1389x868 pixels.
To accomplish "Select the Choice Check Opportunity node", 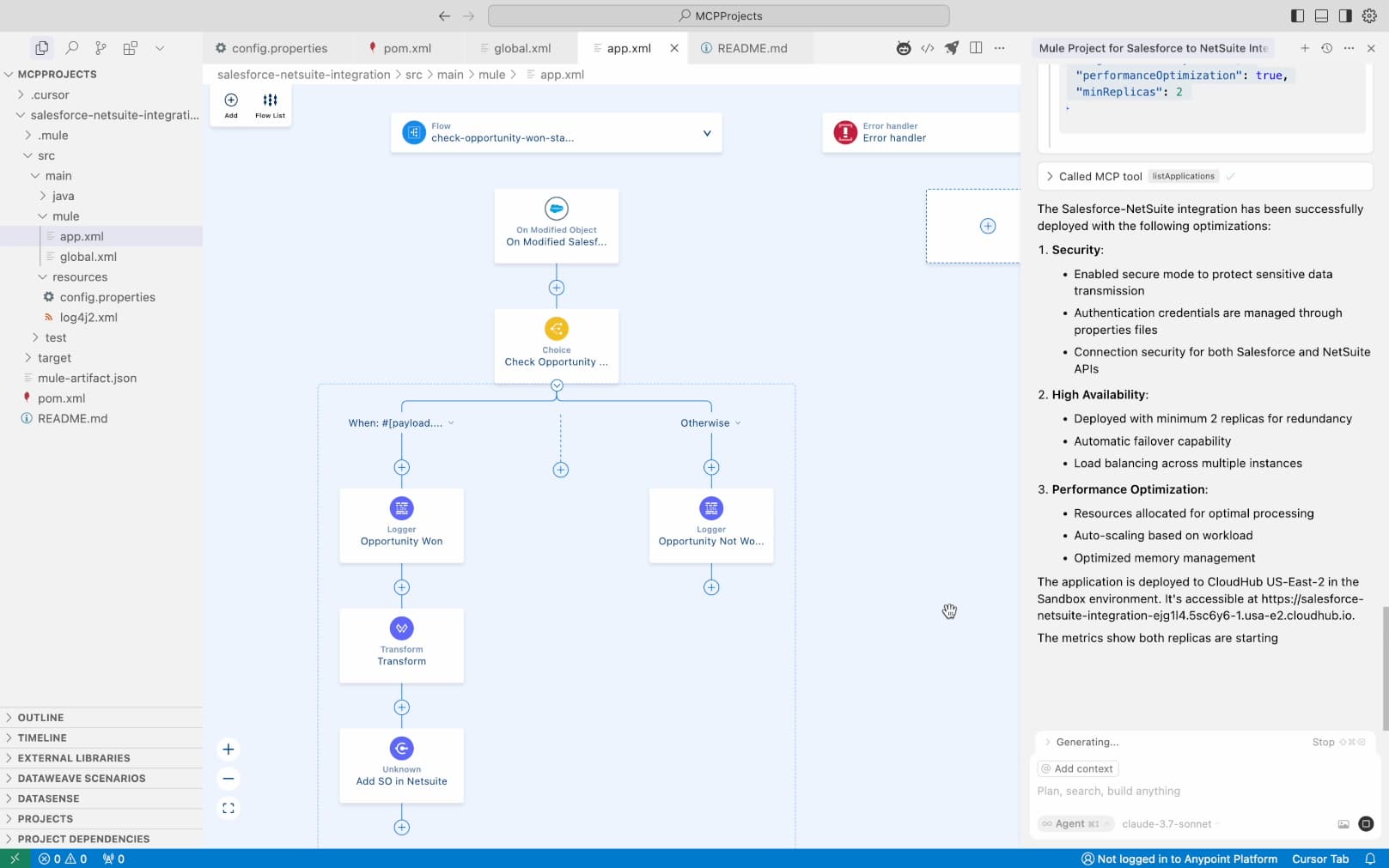I will pyautogui.click(x=557, y=346).
